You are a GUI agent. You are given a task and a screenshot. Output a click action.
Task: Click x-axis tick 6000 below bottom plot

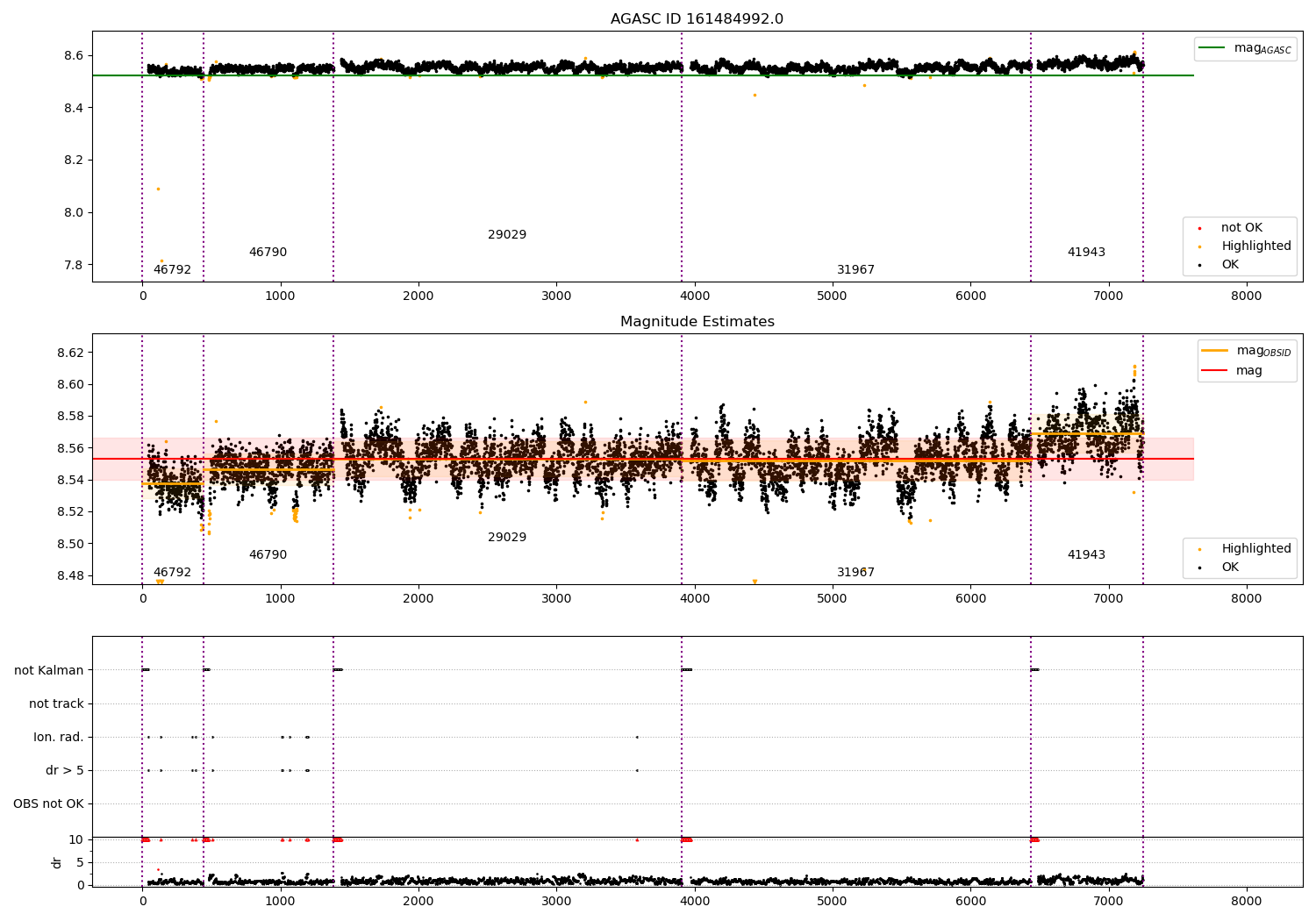point(970,902)
